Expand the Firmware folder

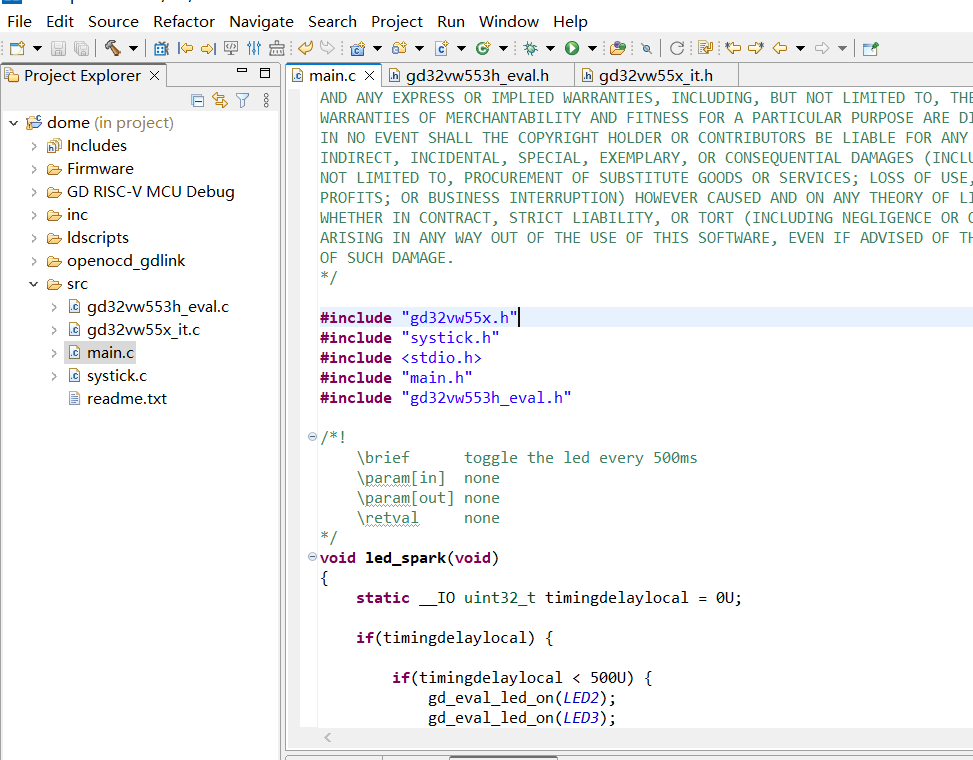(x=34, y=169)
